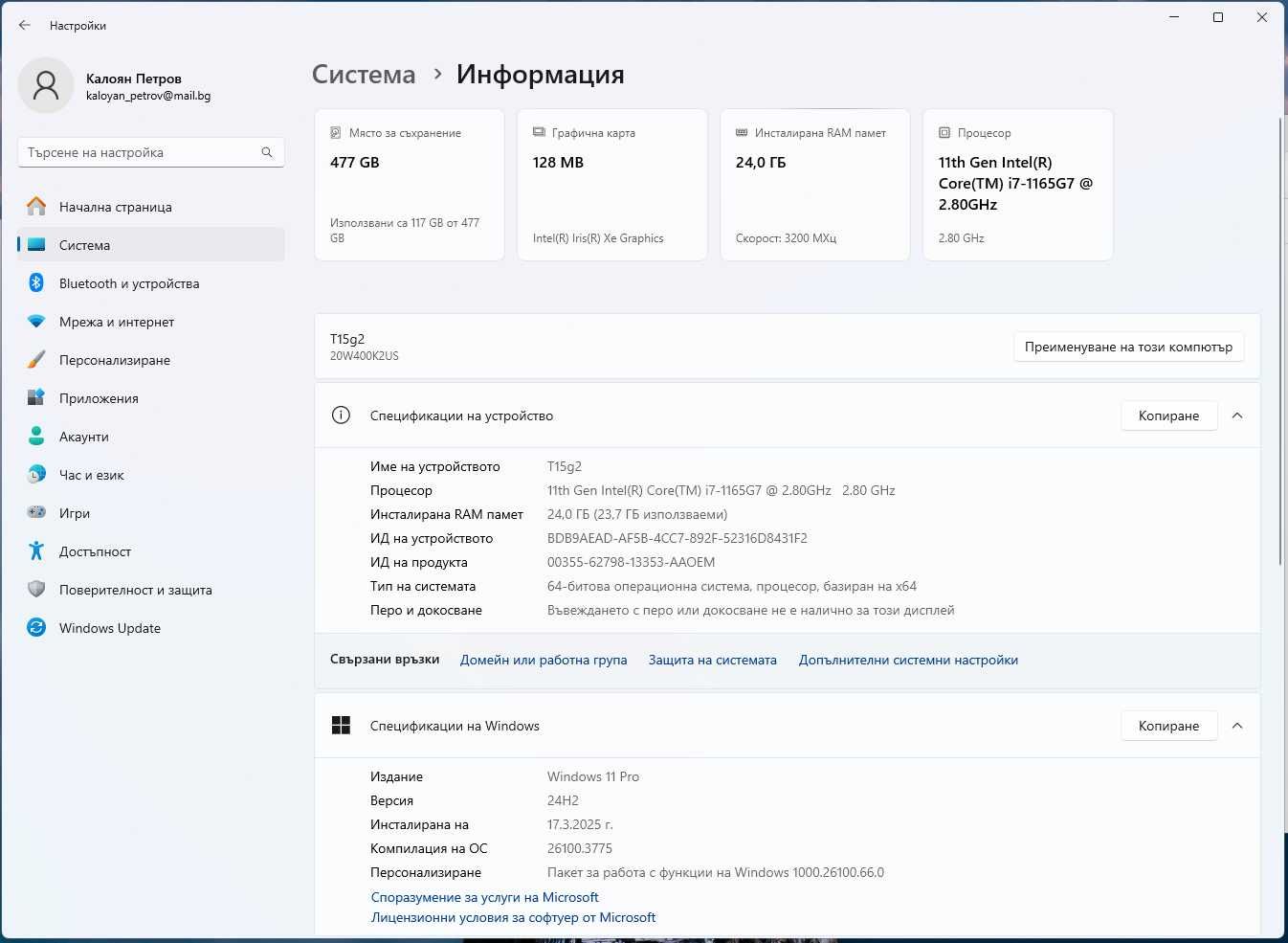This screenshot has width=1288, height=943.
Task: Select Windows Update in sidebar
Action: pyautogui.click(x=151, y=628)
